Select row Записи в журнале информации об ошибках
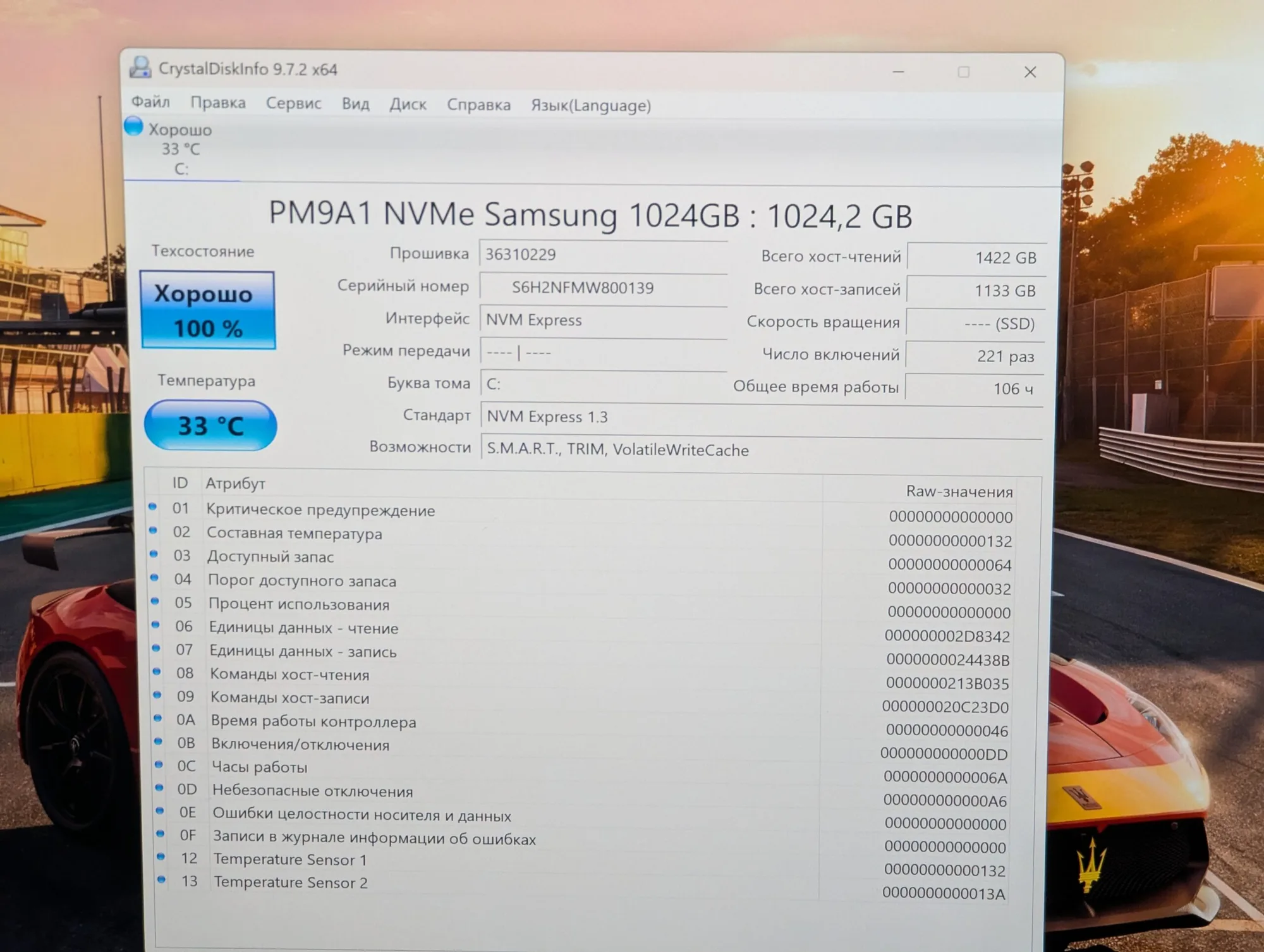Viewport: 1264px width, 952px height. 581,841
